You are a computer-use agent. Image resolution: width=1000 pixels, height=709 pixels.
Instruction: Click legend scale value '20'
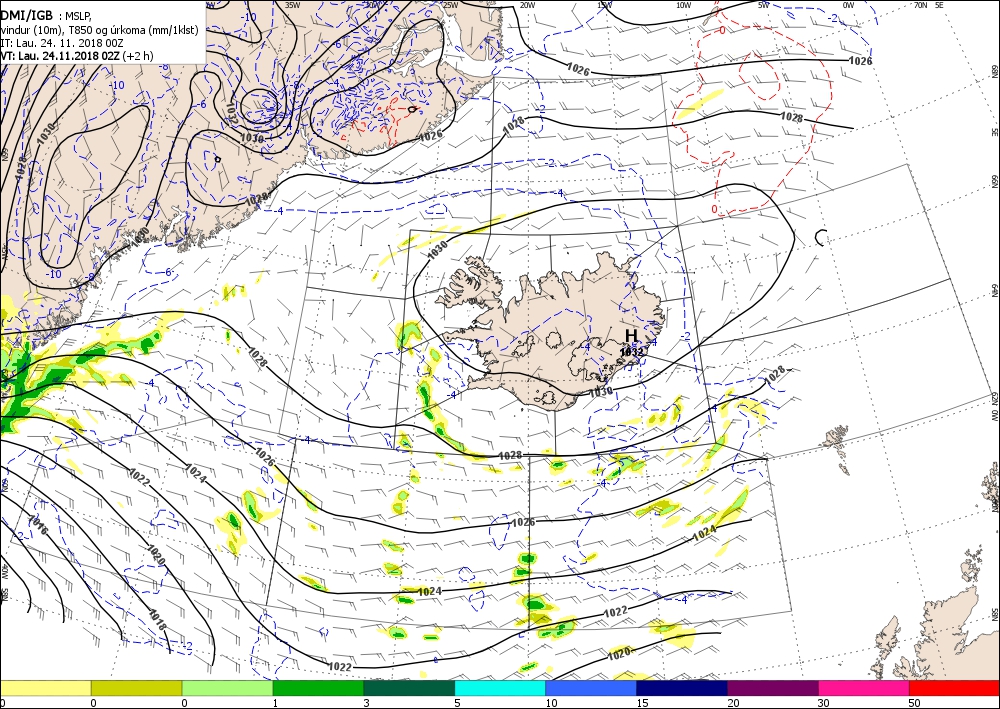[733, 703]
